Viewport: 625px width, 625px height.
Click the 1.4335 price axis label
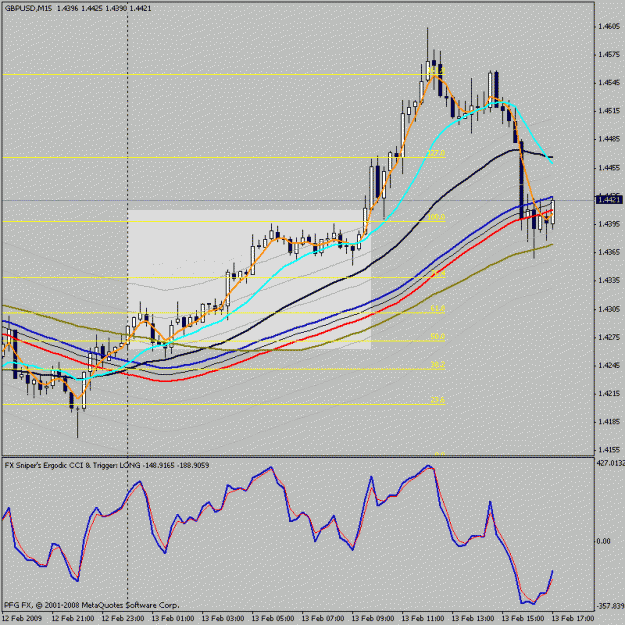(609, 280)
